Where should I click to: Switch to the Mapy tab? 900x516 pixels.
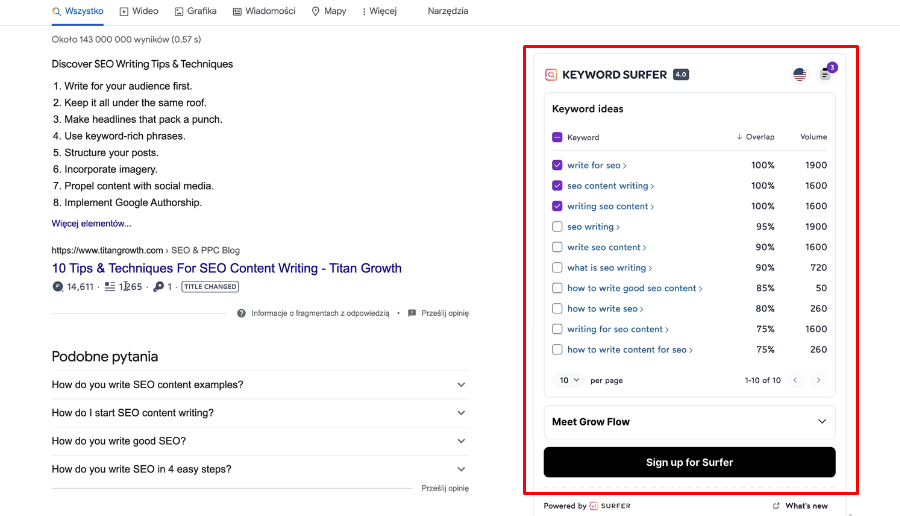point(329,11)
